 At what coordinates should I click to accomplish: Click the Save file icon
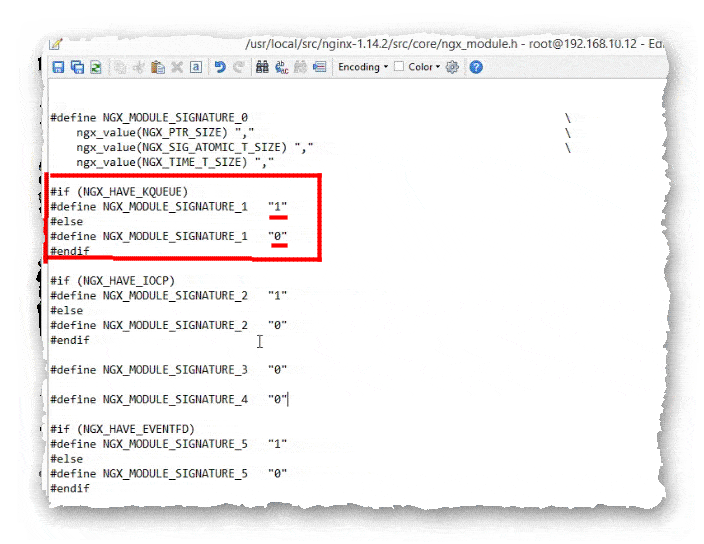point(58,67)
